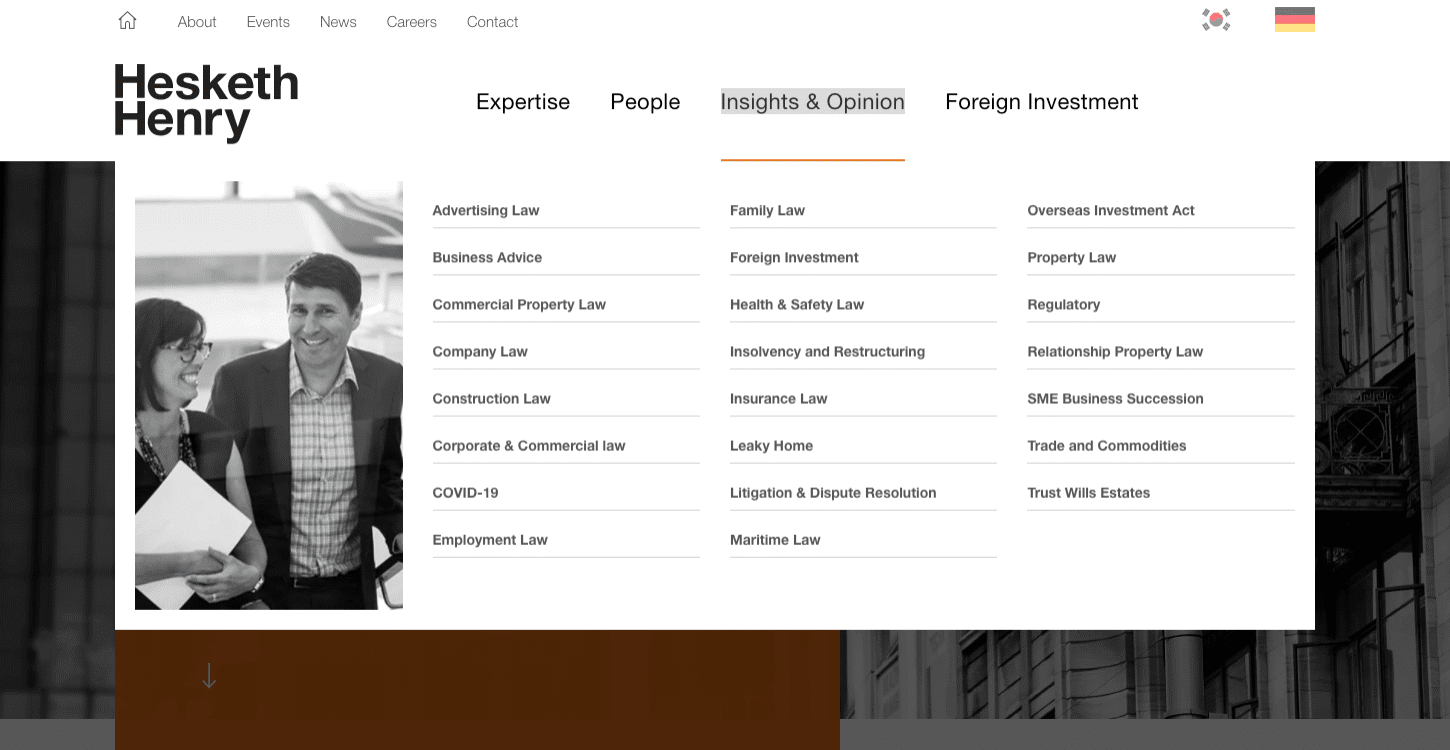The width and height of the screenshot is (1450, 750).
Task: Open Overseas Investment Act insights
Action: tap(1111, 210)
